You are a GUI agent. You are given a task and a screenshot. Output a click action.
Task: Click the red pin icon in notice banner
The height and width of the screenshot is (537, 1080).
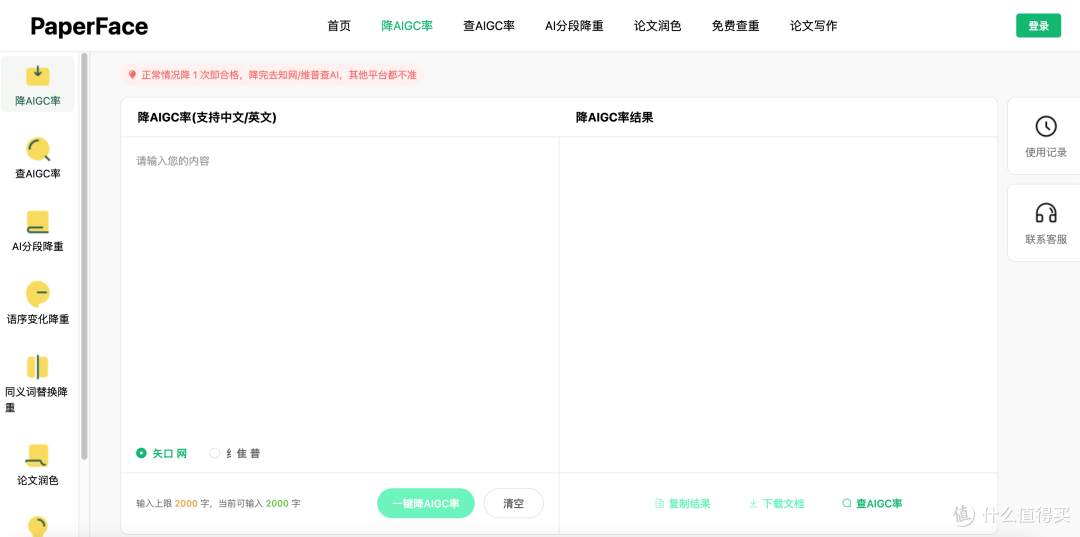[x=133, y=74]
